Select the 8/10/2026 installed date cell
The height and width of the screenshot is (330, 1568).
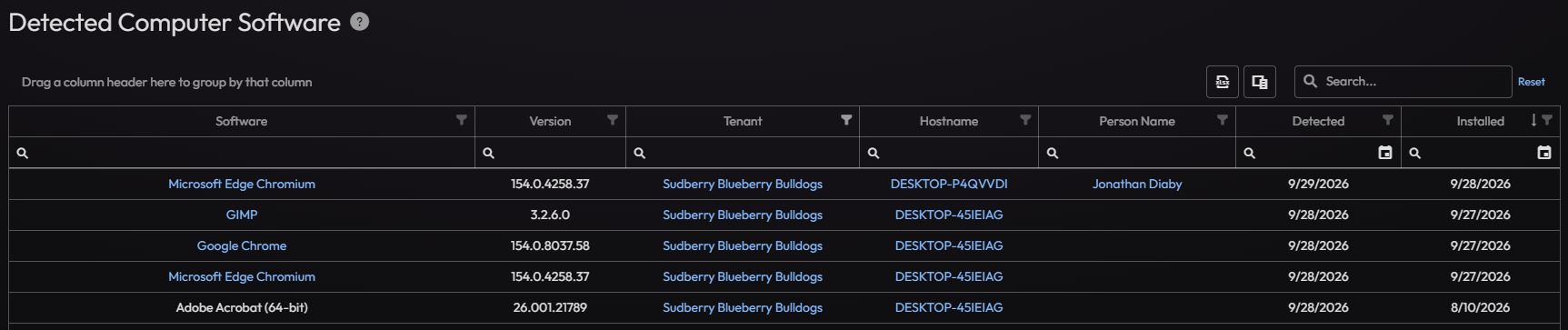pyautogui.click(x=1480, y=307)
